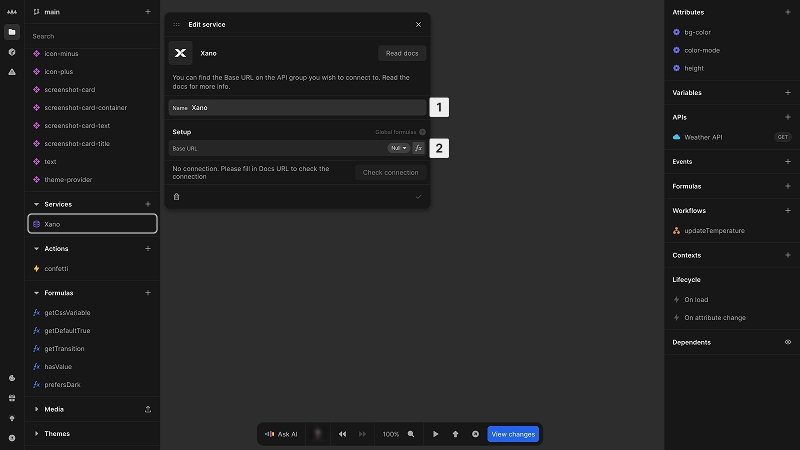Image resolution: width=800 pixels, height=450 pixels.
Task: Click the 100% zoom level
Action: point(391,434)
